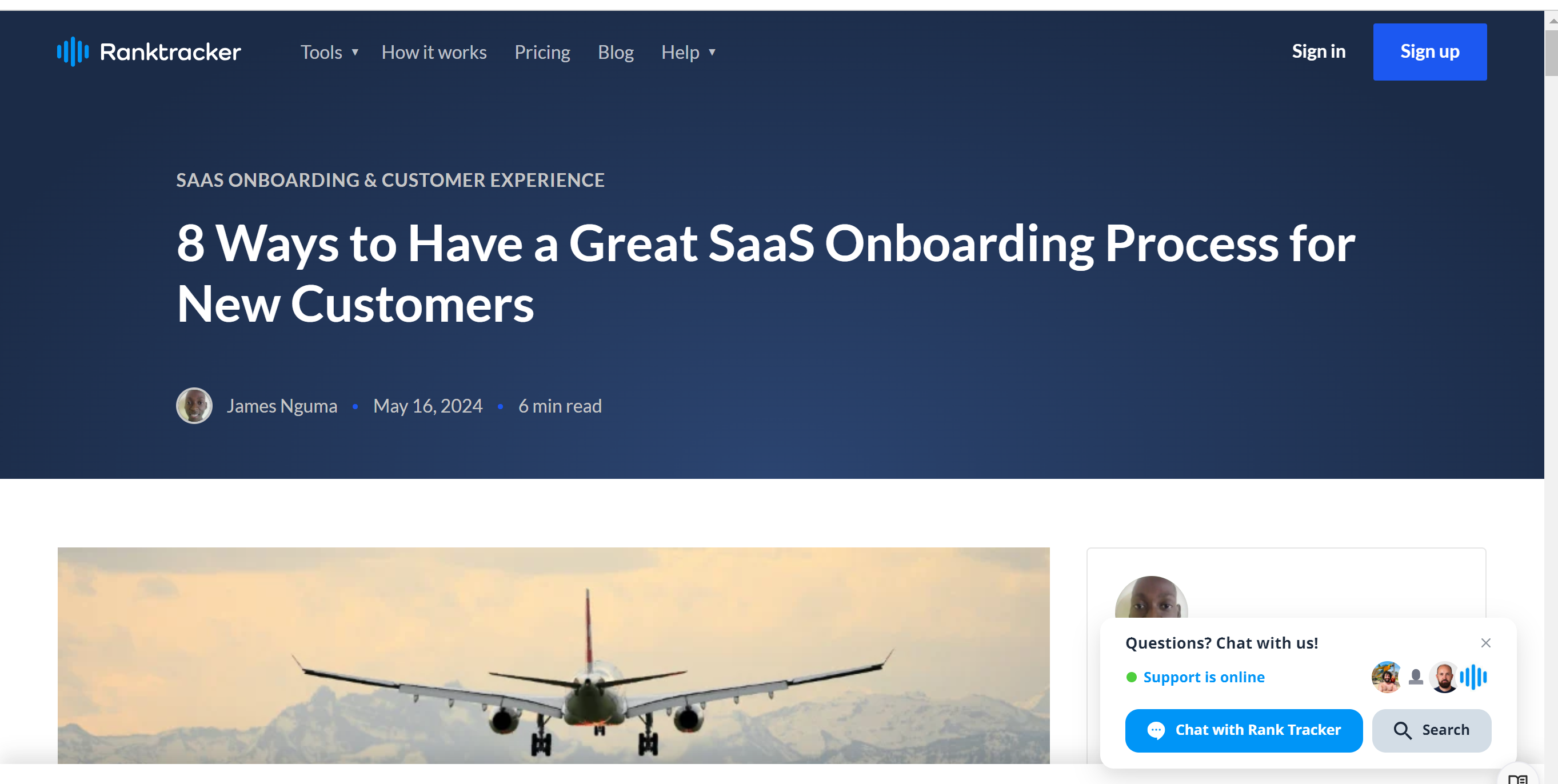Click the Ranktracker waveform icon in chat widget
Screen dimensions: 1558x784
[1473, 677]
